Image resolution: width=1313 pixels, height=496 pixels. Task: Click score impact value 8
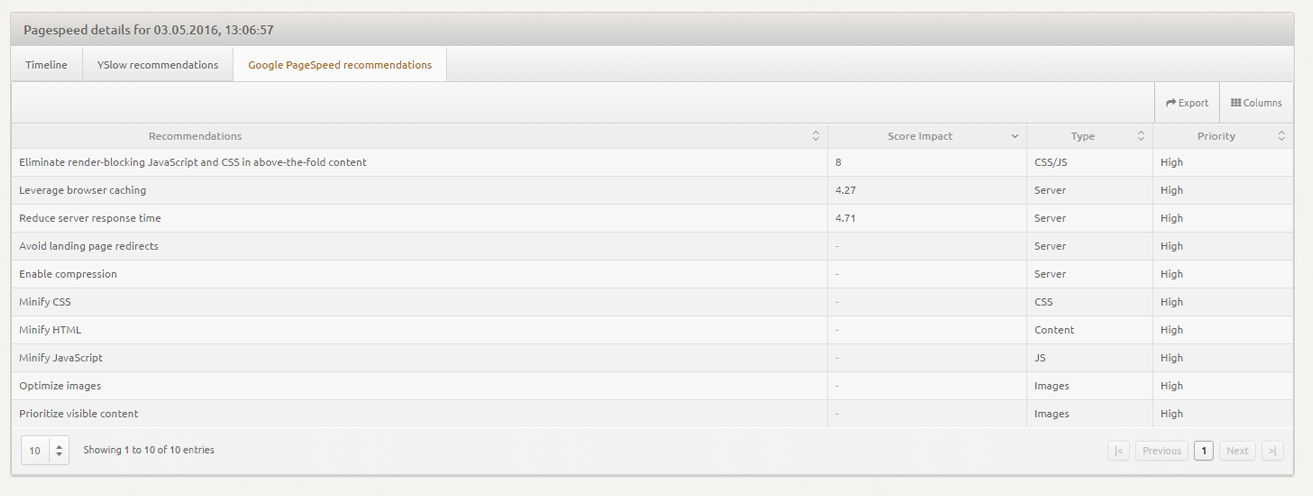[838, 162]
